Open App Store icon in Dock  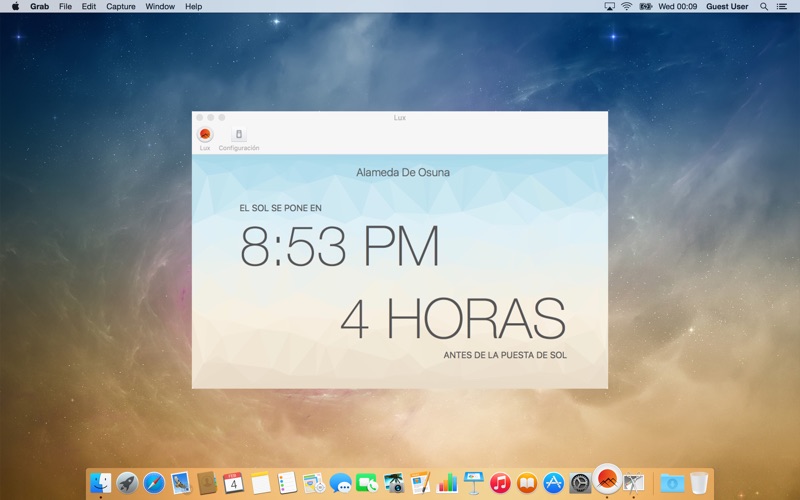point(554,482)
